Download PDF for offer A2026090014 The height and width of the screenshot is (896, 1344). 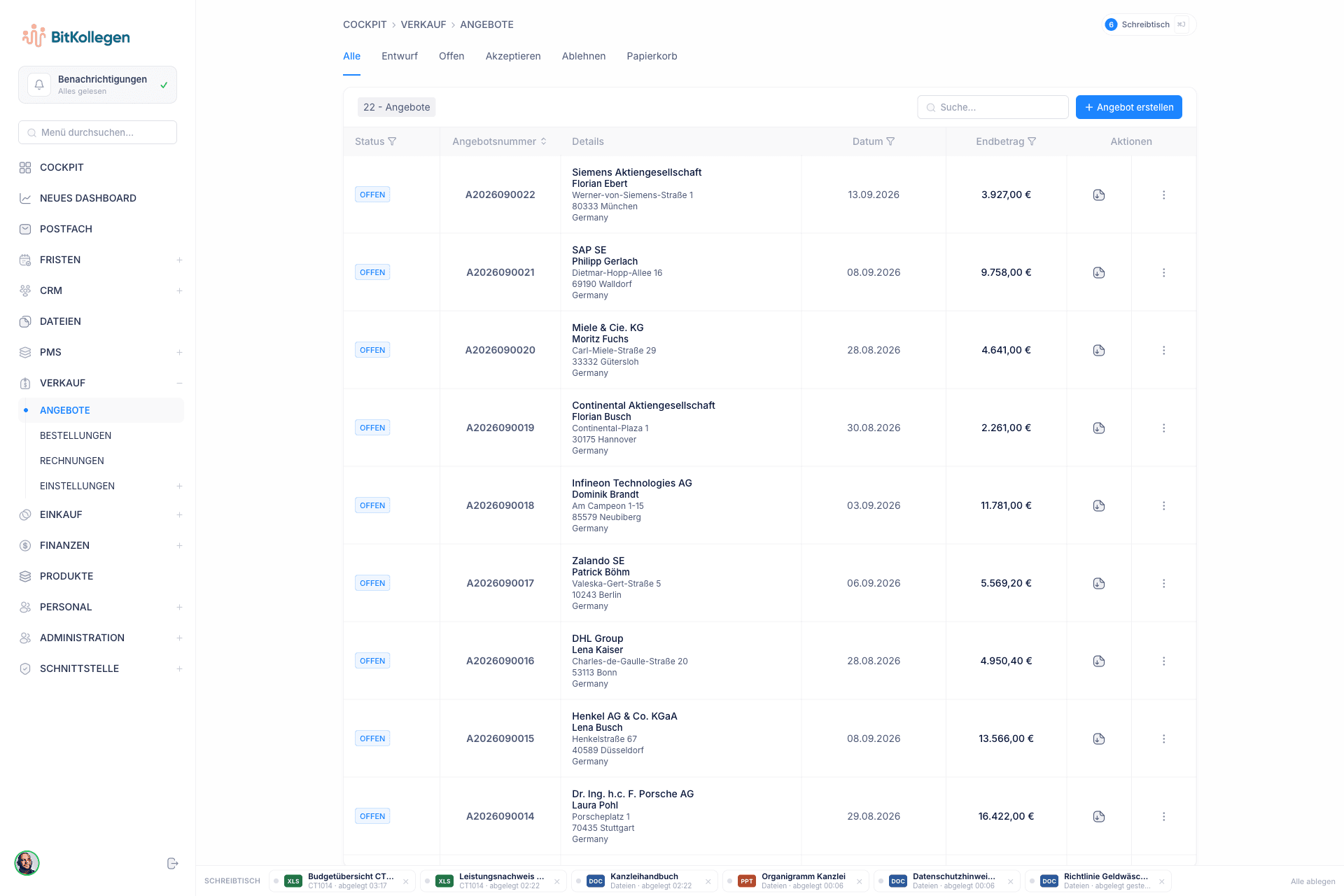click(1099, 816)
